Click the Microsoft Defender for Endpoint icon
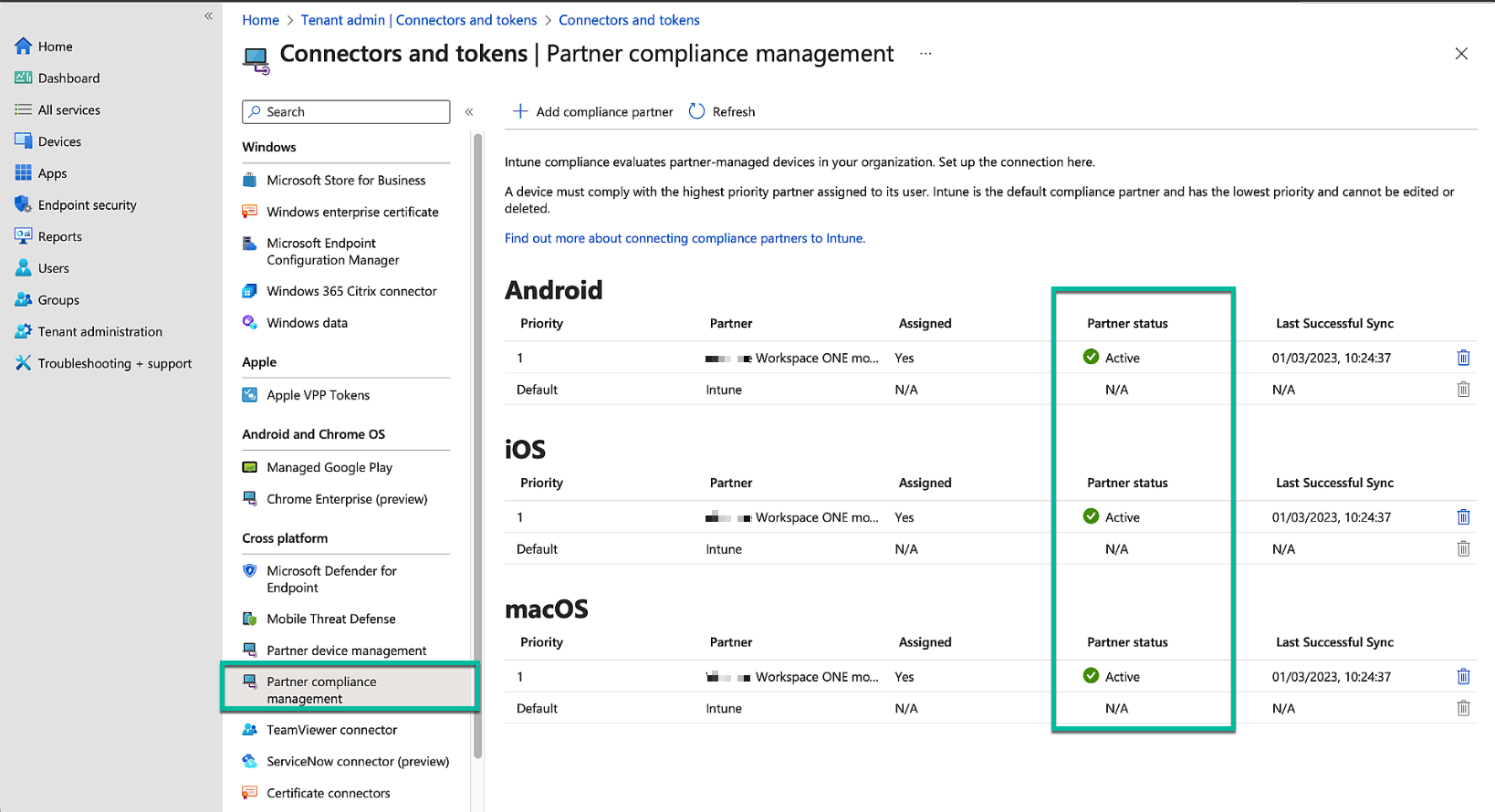 (x=249, y=571)
